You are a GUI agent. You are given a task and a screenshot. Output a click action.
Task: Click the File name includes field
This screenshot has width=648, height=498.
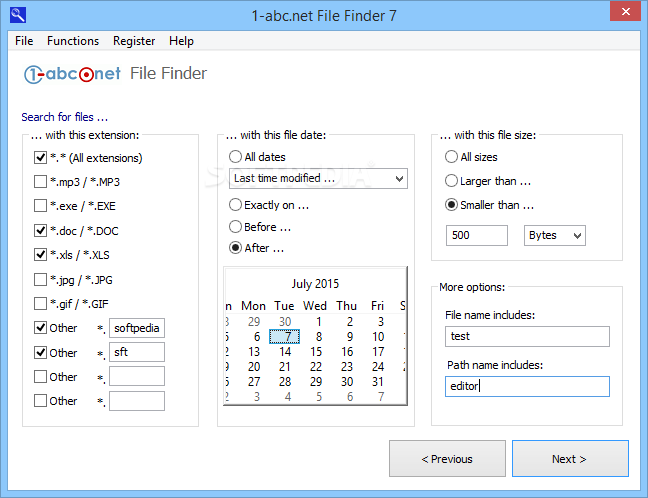pyautogui.click(x=527, y=336)
